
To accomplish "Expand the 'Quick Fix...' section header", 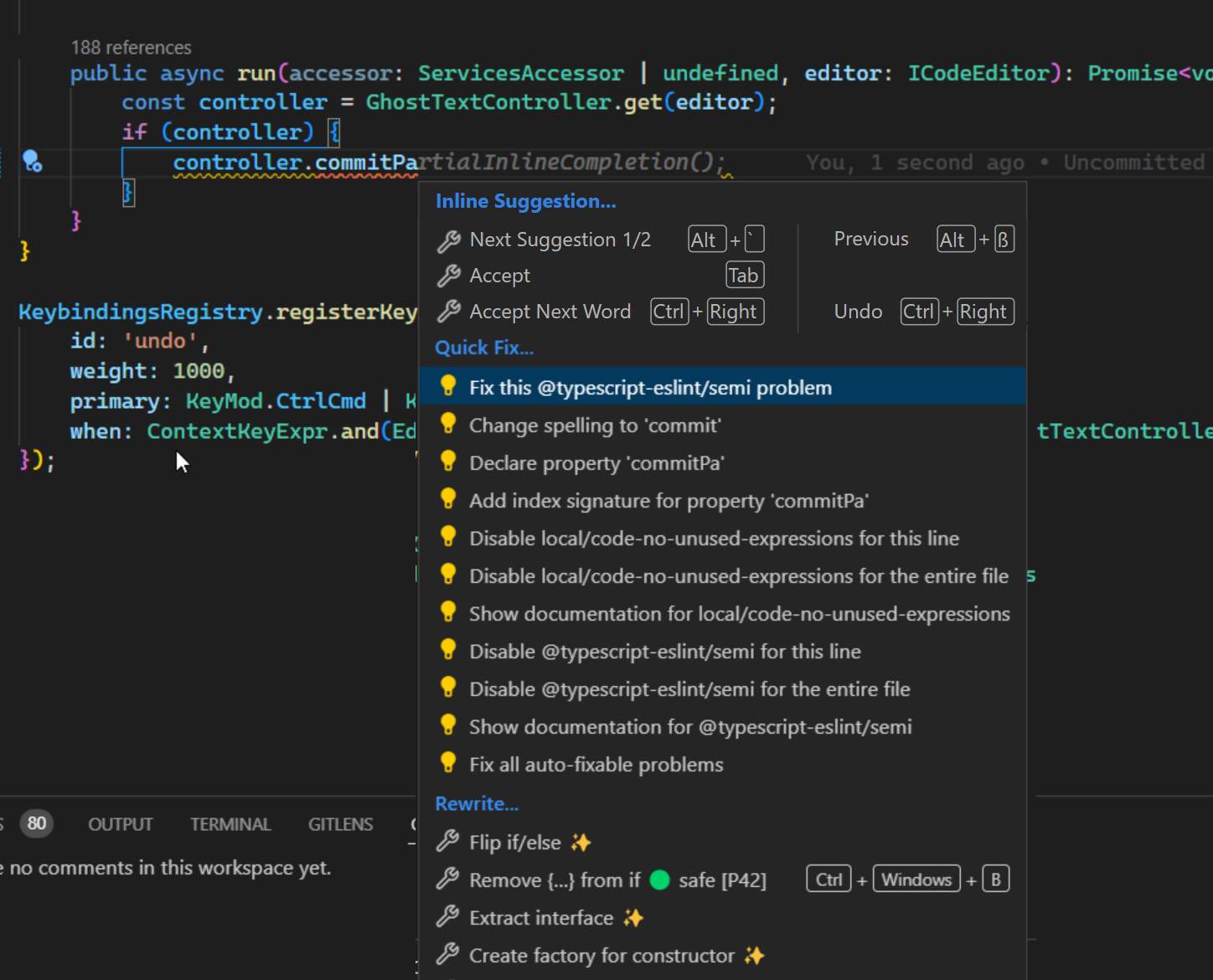I will pyautogui.click(x=484, y=348).
